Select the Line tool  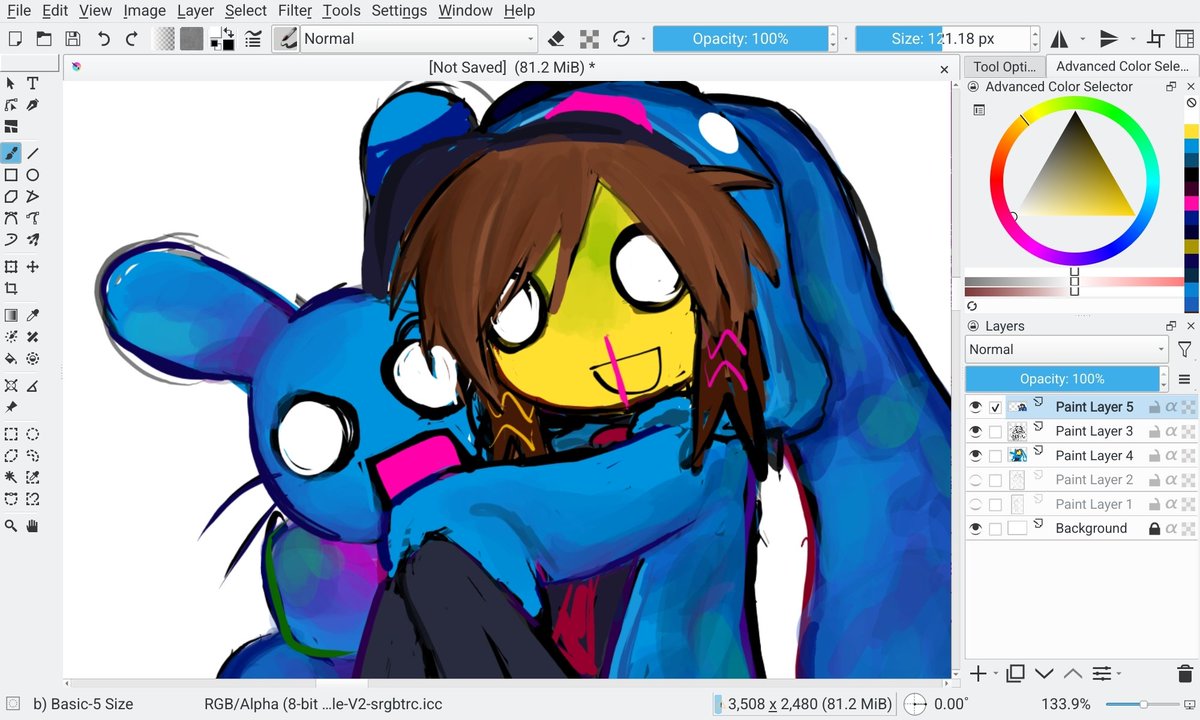click(x=33, y=153)
